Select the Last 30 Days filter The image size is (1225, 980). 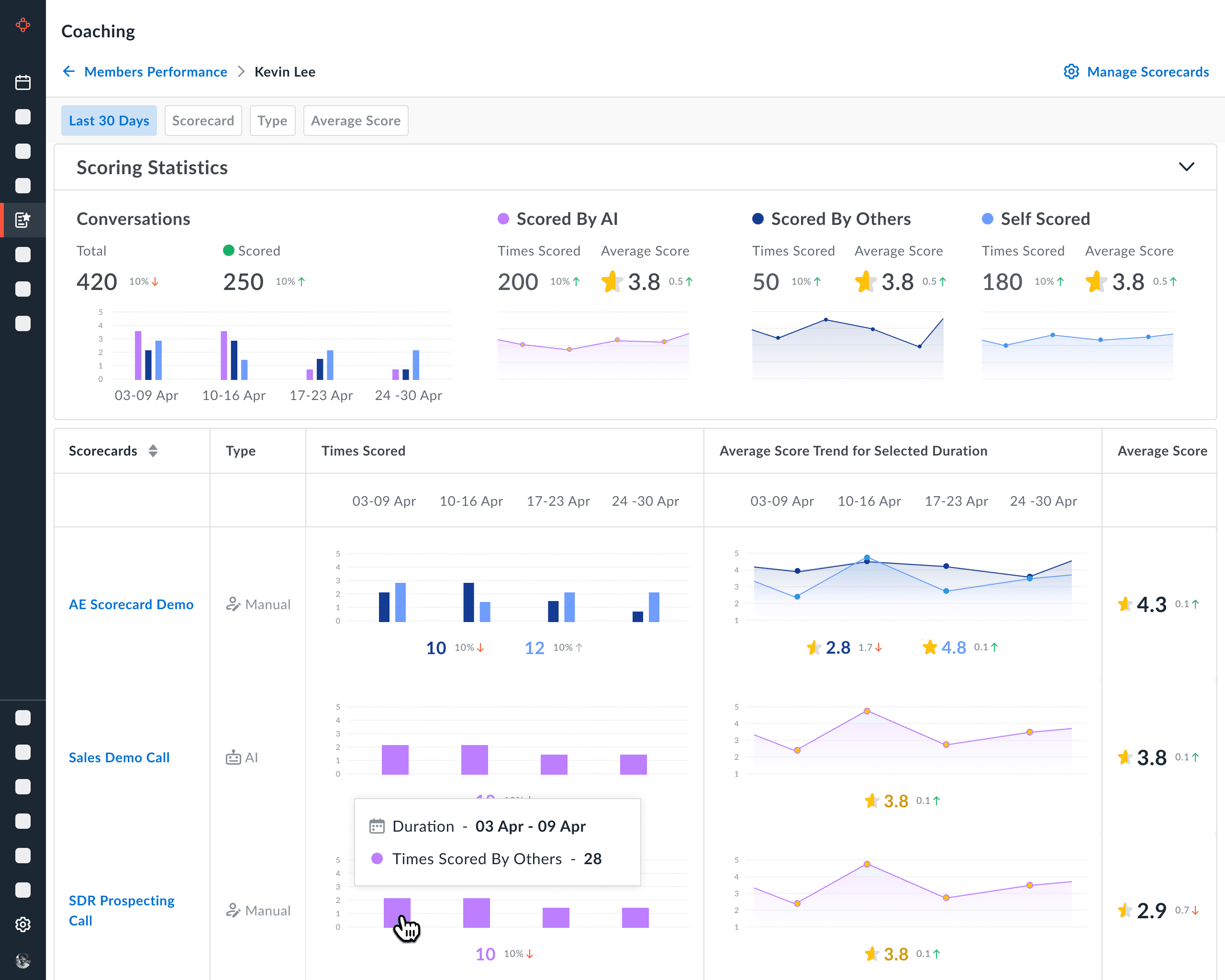[x=109, y=121]
